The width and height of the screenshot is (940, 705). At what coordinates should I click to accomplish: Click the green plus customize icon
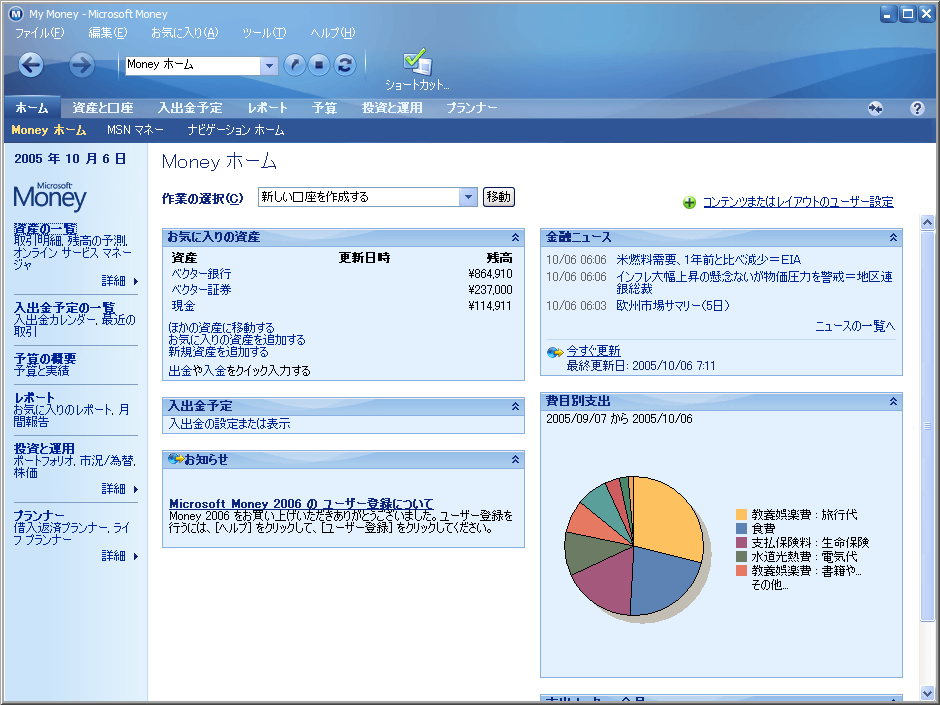point(689,203)
